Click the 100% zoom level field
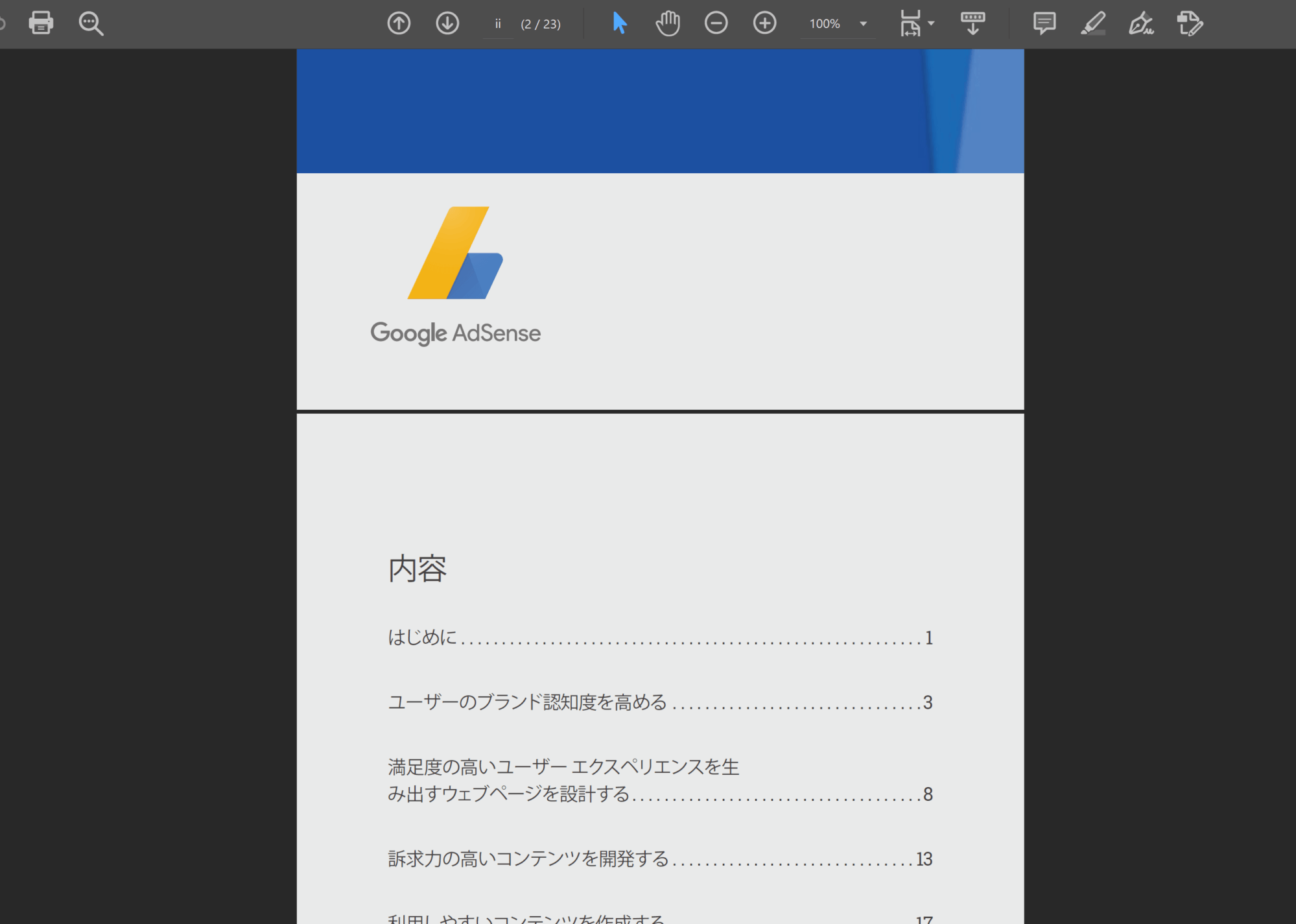 [825, 24]
